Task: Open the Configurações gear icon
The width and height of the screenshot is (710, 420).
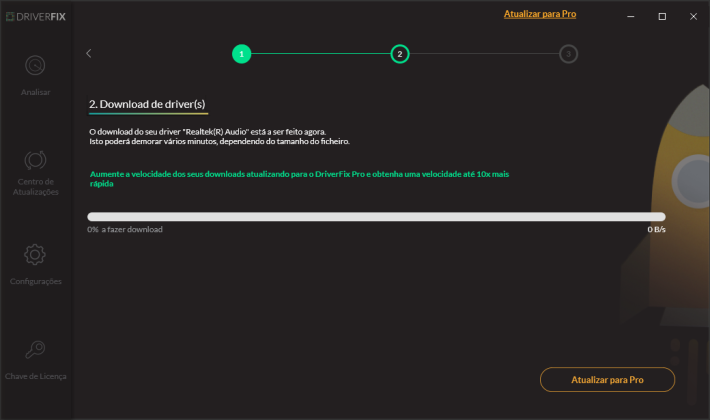Action: [35, 255]
